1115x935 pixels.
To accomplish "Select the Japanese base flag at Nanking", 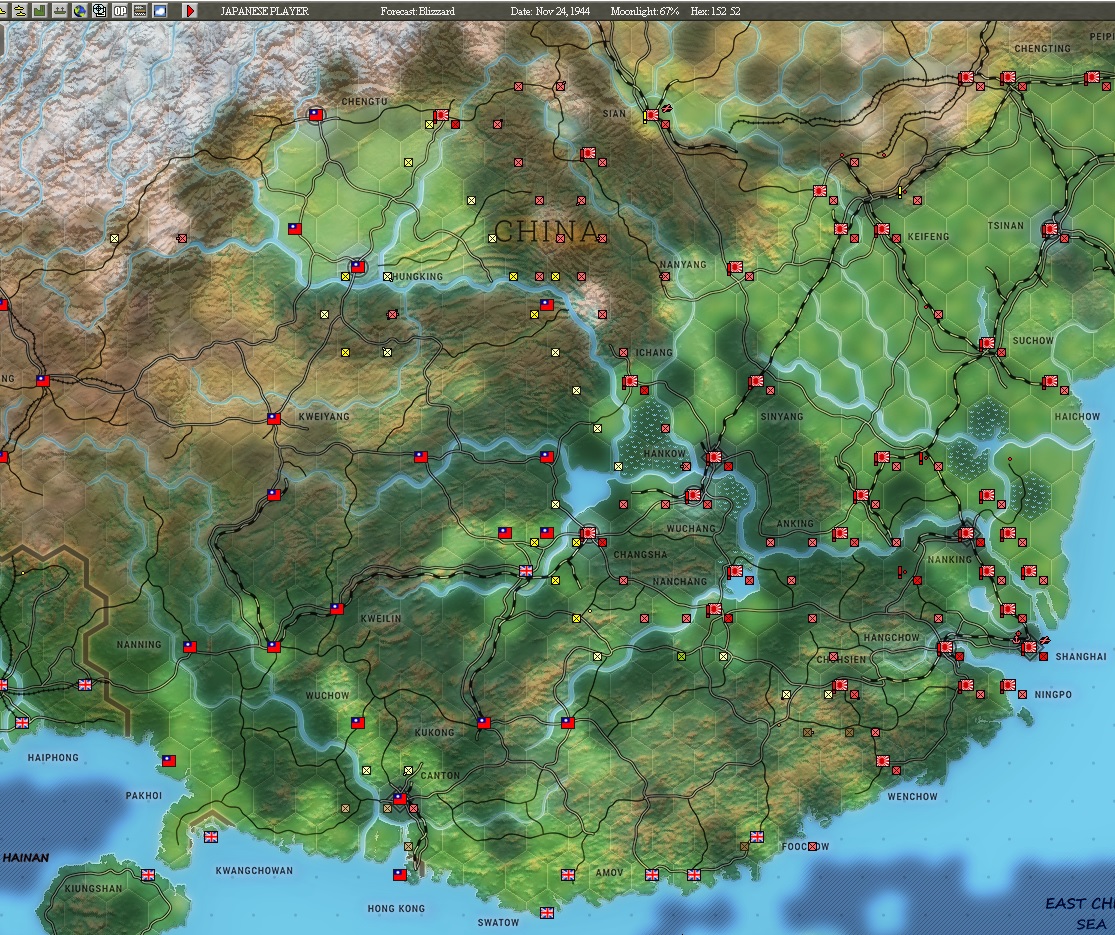I will click(966, 533).
